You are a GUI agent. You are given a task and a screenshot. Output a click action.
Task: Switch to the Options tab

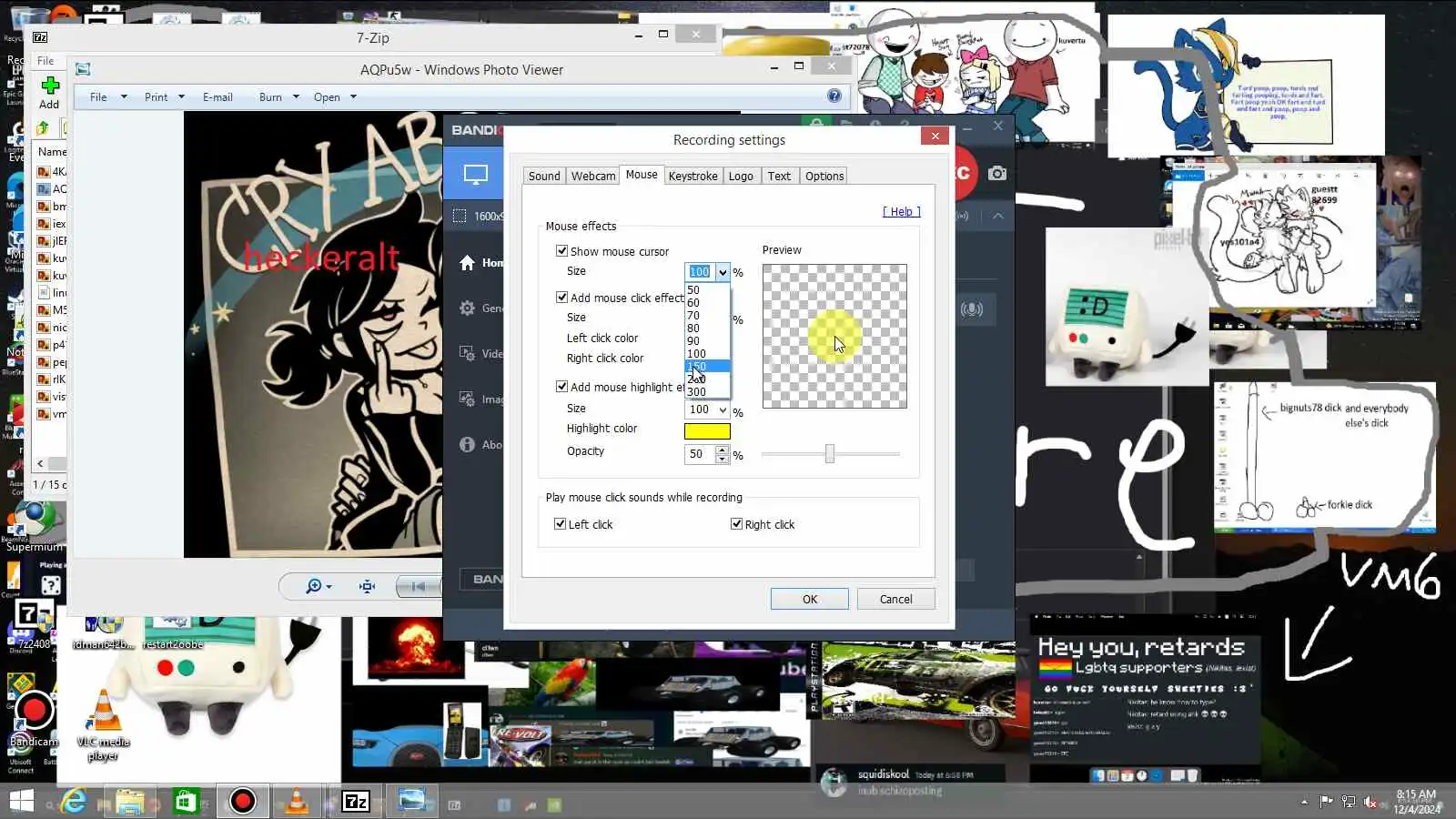[x=824, y=177]
